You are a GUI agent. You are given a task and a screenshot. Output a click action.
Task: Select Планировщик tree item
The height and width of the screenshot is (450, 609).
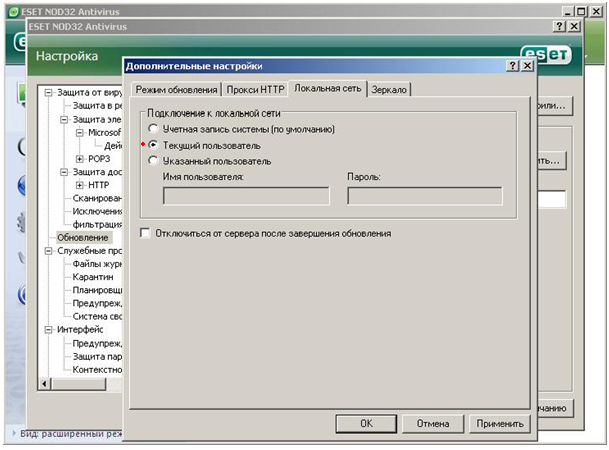(x=97, y=290)
